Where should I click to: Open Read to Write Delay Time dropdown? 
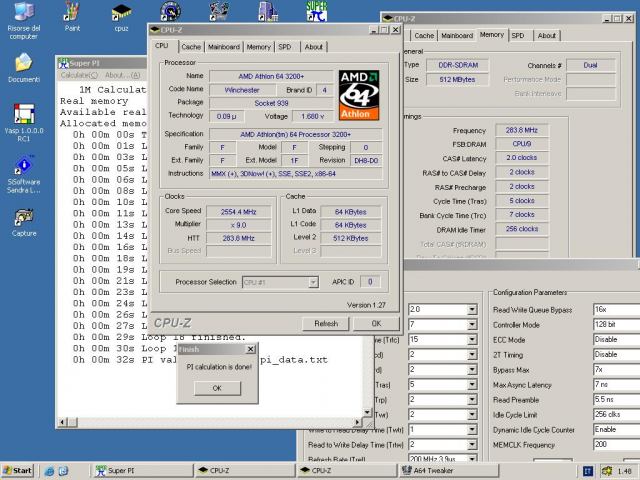coord(472,444)
